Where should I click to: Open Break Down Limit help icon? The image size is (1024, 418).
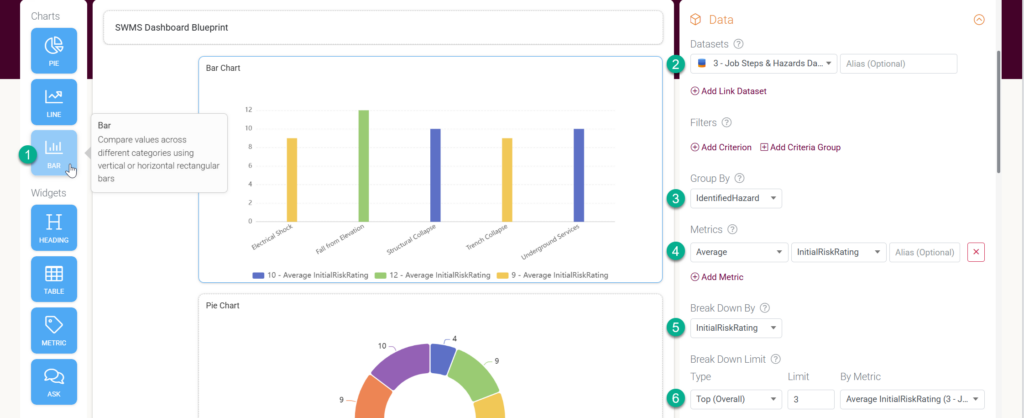[775, 359]
